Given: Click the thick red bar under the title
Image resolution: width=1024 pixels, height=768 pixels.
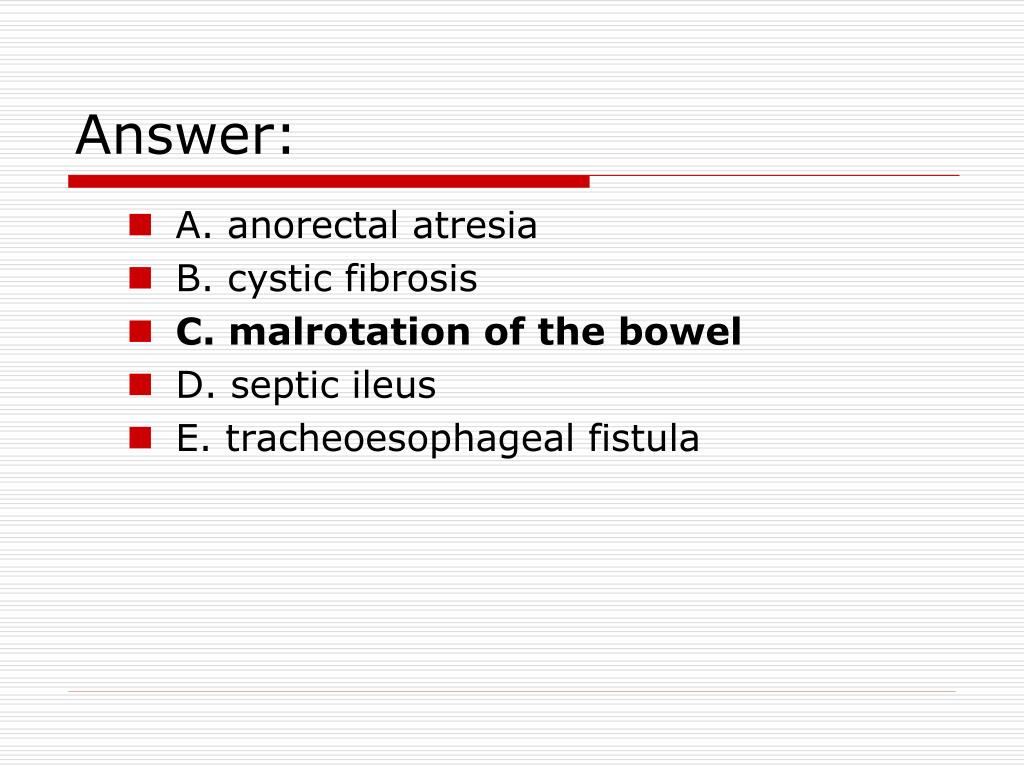Looking at the screenshot, I should 328,181.
